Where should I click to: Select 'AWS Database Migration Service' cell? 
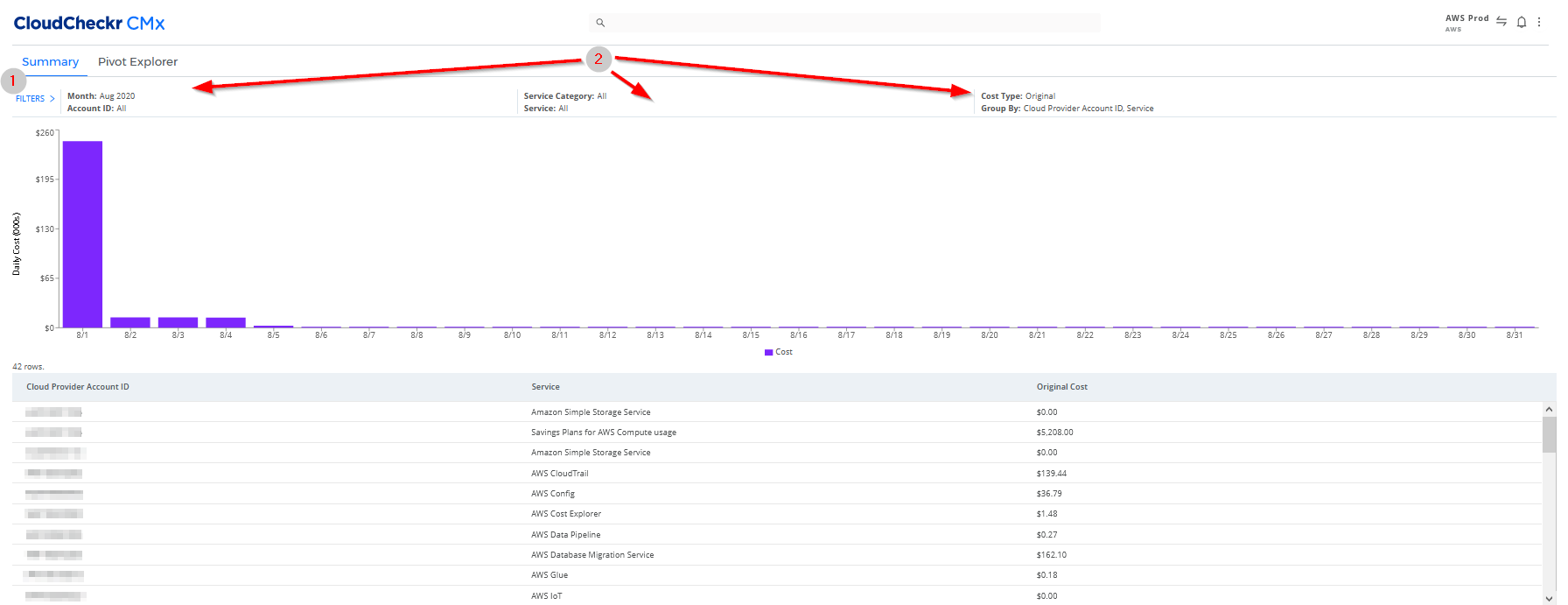pos(592,555)
